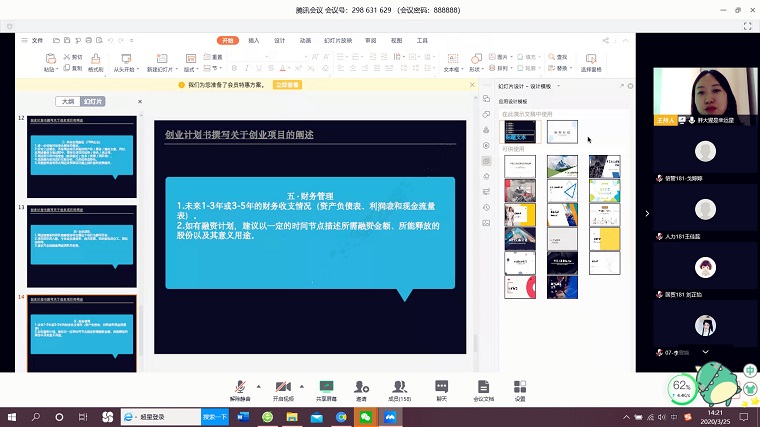760x427 pixels.
Task: Open the 动画 ribbon tab
Action: click(306, 41)
